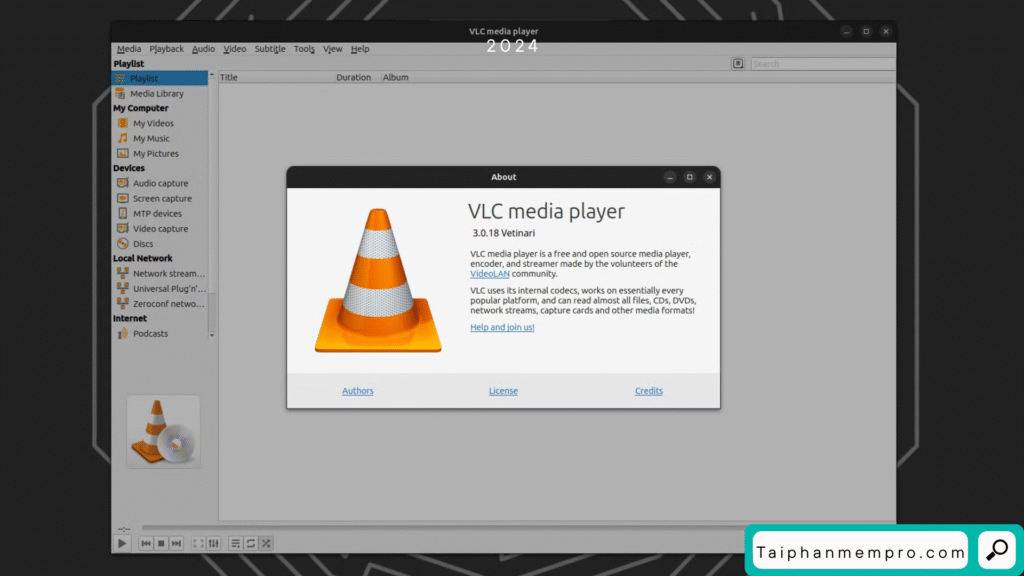The image size is (1024, 576).
Task: Toggle random shuffle playback
Action: coord(266,543)
